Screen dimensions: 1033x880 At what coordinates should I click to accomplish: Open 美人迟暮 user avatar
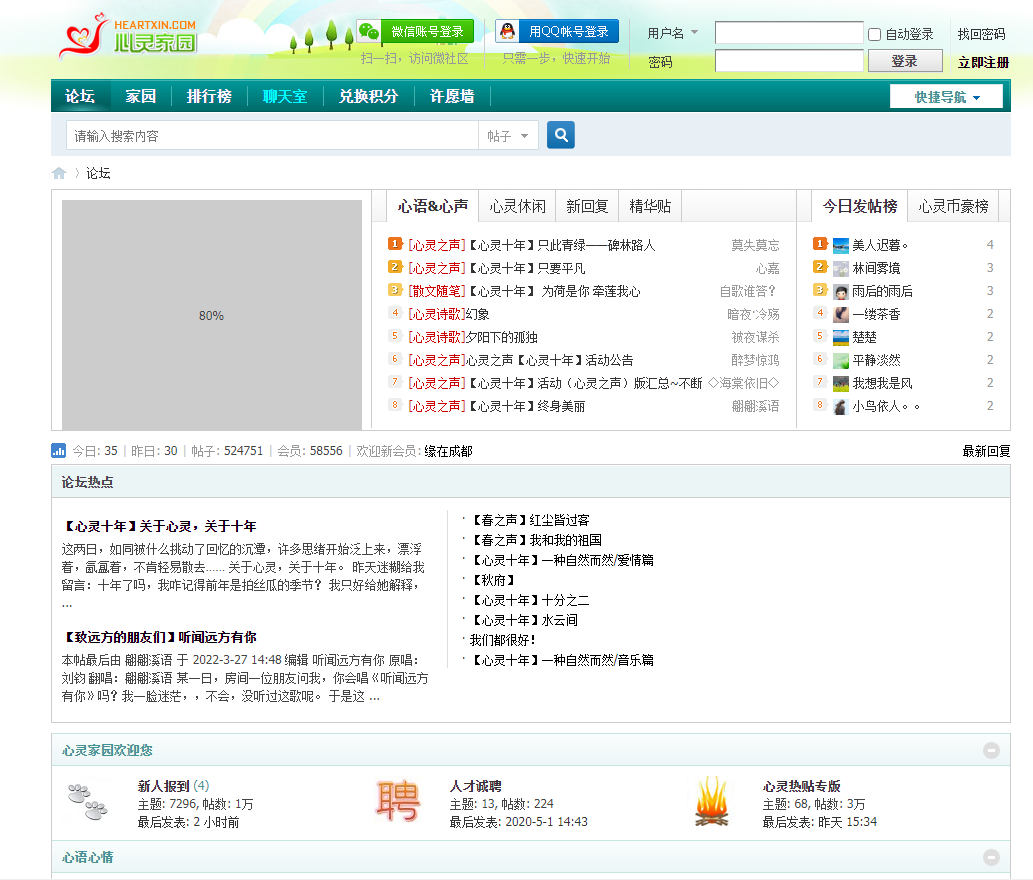(841, 246)
